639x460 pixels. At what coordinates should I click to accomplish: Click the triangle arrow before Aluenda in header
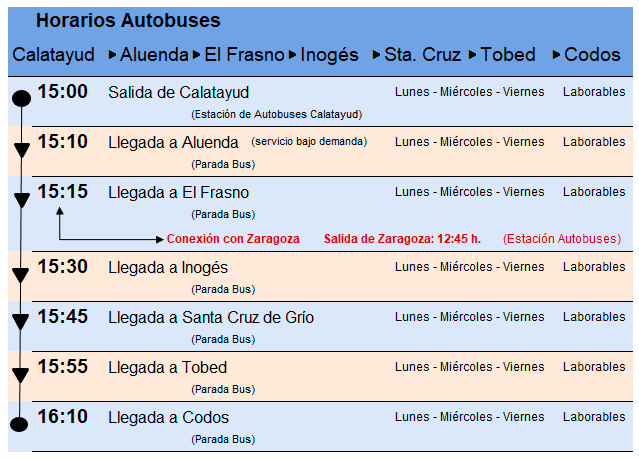(x=112, y=55)
